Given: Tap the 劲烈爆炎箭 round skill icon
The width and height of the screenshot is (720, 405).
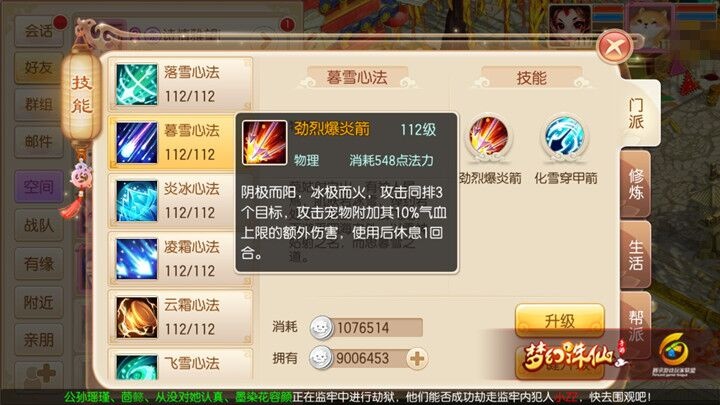Looking at the screenshot, I should [x=489, y=137].
